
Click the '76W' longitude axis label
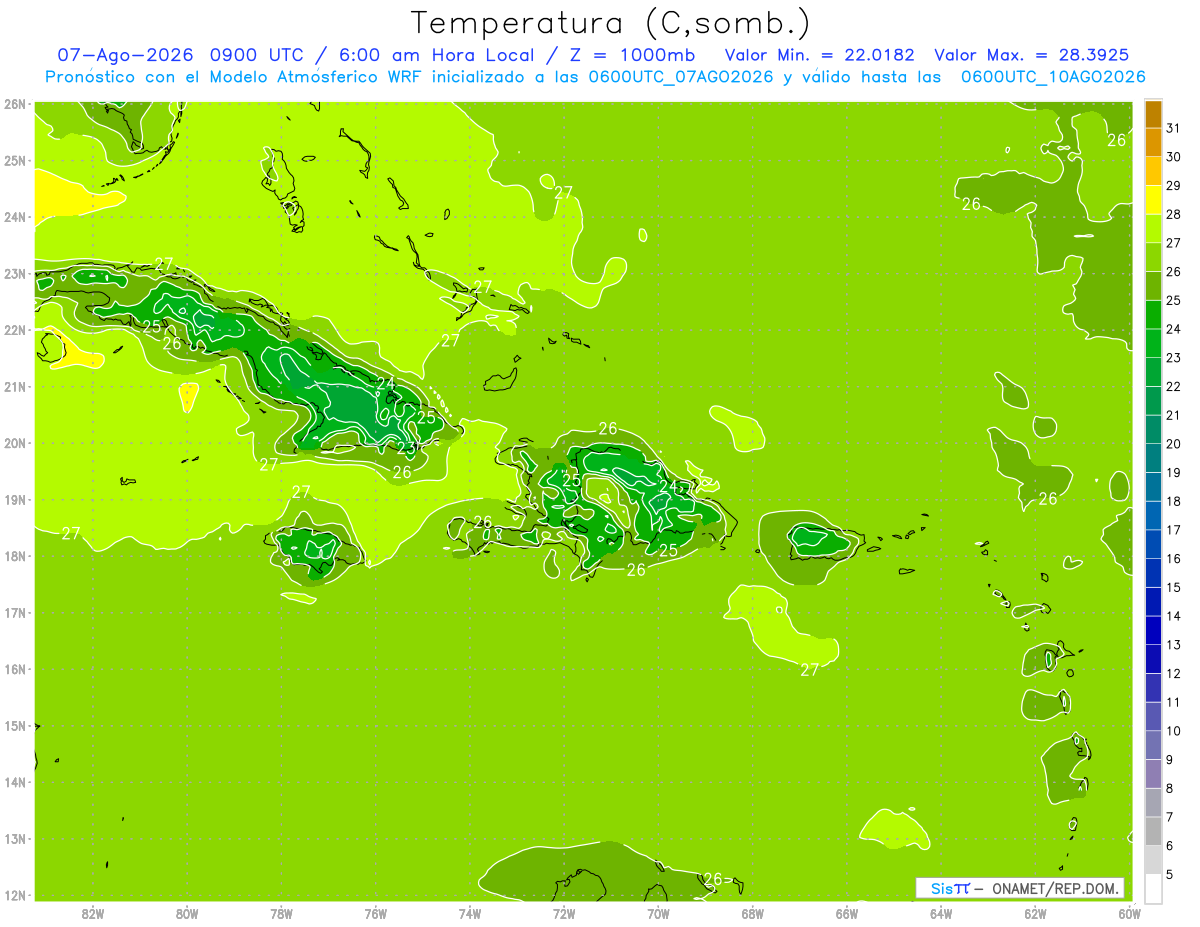(x=376, y=913)
